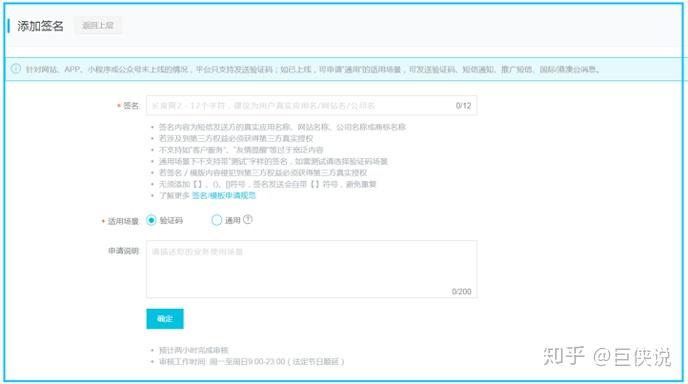Click the 确定 confirm button

click(165, 319)
